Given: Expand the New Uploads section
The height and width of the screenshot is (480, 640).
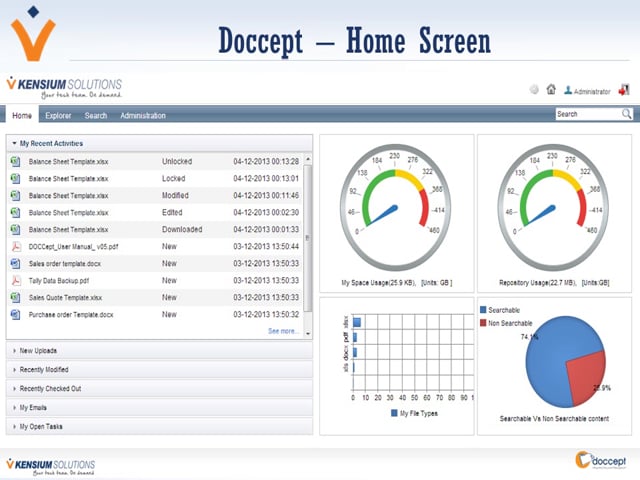Looking at the screenshot, I should [x=38, y=351].
